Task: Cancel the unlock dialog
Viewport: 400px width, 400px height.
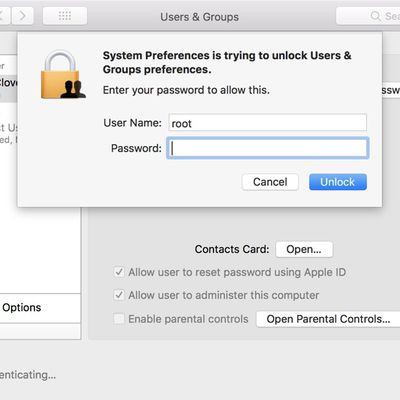Action: (270, 182)
